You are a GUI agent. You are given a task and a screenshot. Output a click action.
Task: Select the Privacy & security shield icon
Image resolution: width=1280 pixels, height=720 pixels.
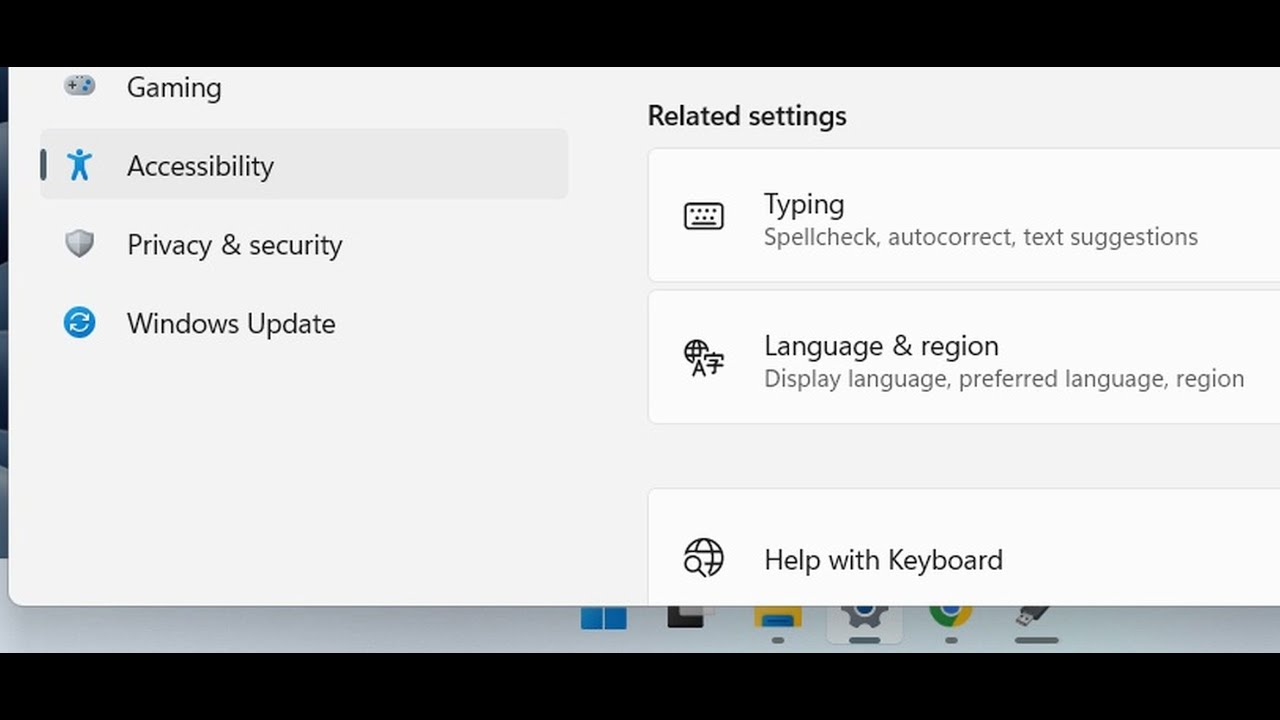click(x=79, y=244)
